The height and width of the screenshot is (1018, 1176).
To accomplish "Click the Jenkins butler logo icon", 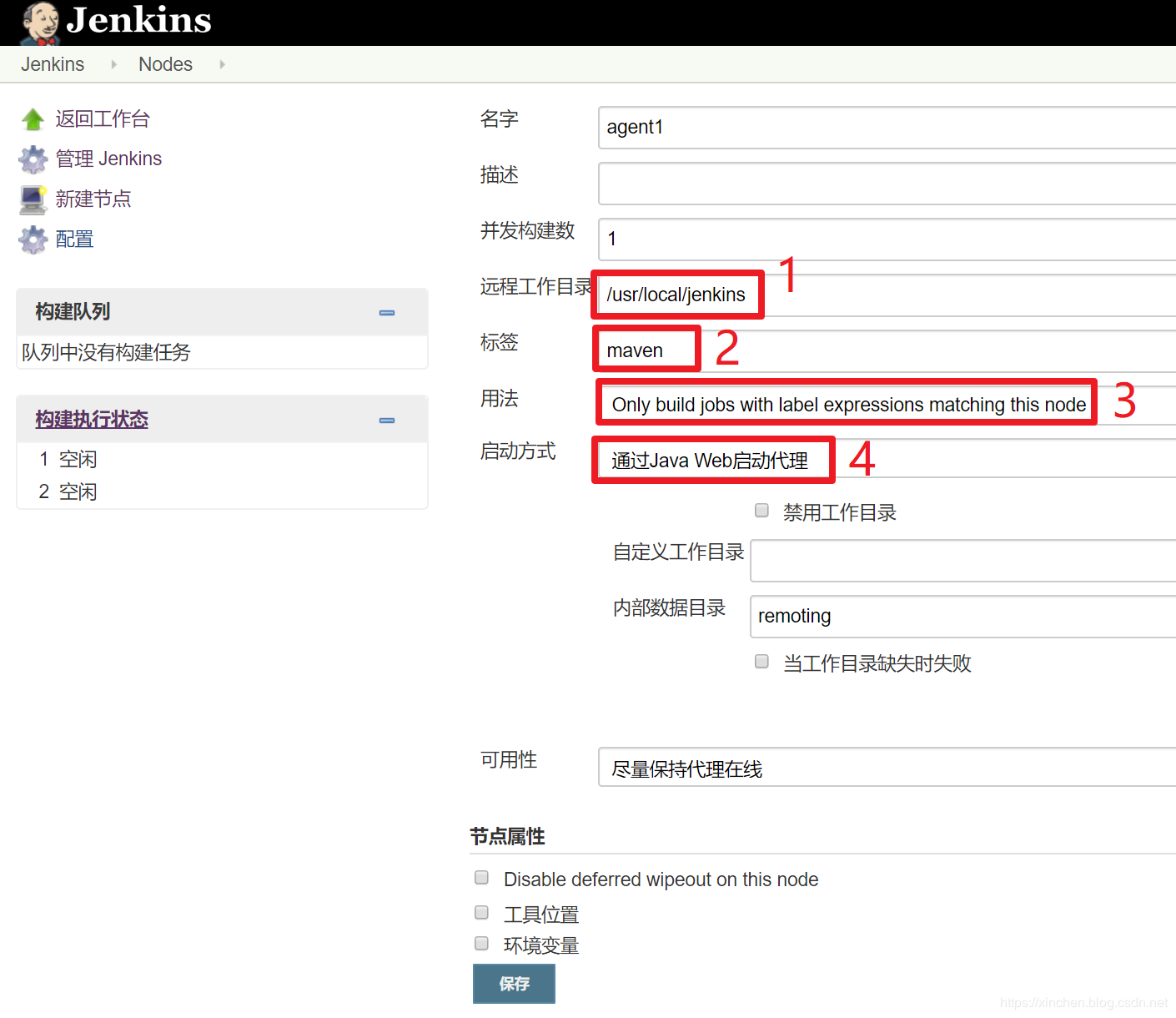I will (x=40, y=23).
